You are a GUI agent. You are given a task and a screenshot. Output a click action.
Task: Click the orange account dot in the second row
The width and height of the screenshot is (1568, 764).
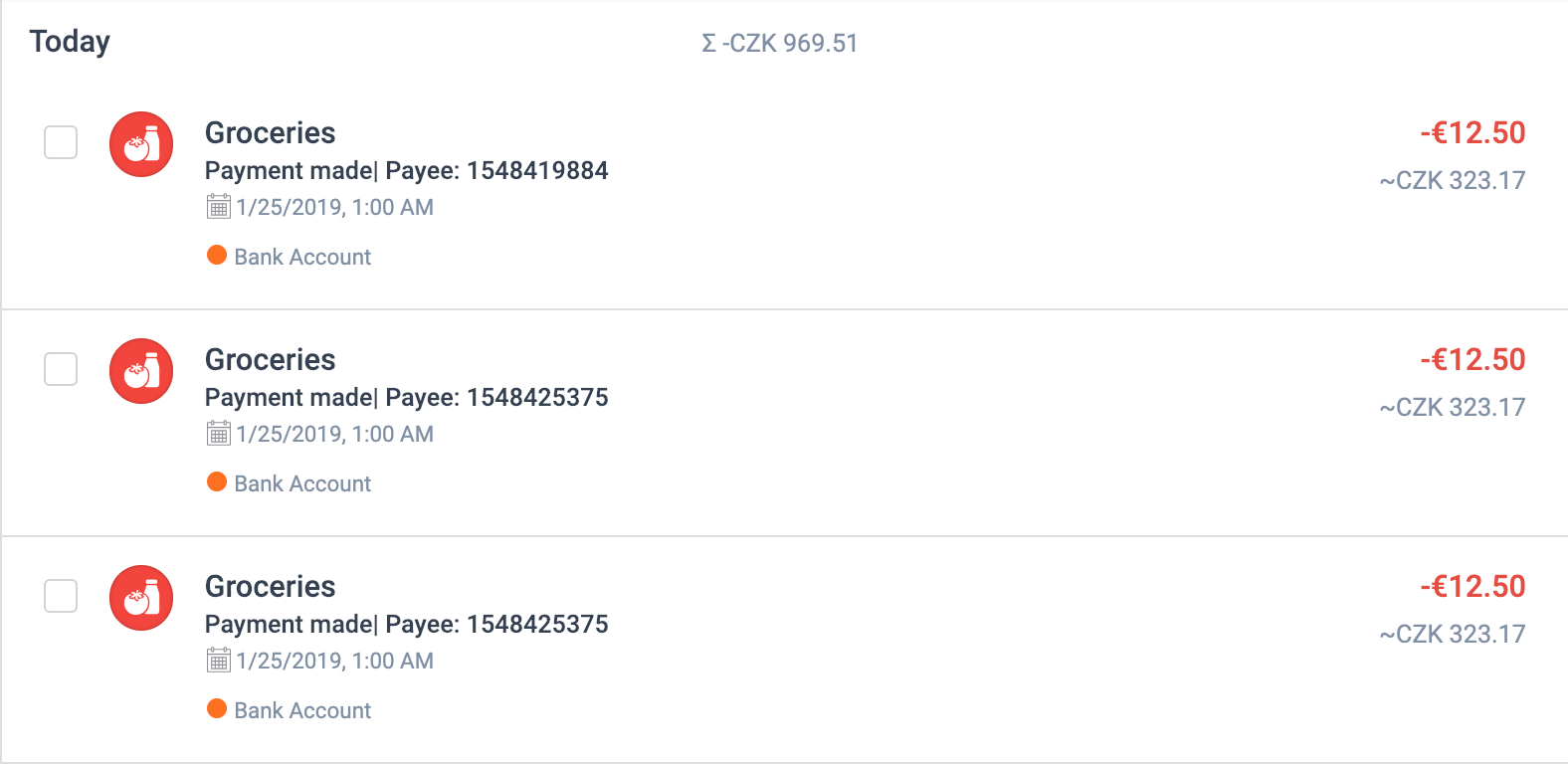coord(217,481)
